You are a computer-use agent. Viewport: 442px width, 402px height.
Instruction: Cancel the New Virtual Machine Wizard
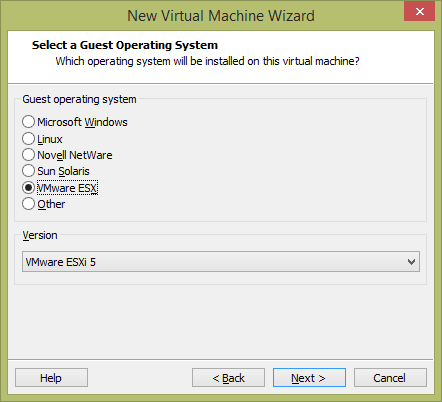390,378
